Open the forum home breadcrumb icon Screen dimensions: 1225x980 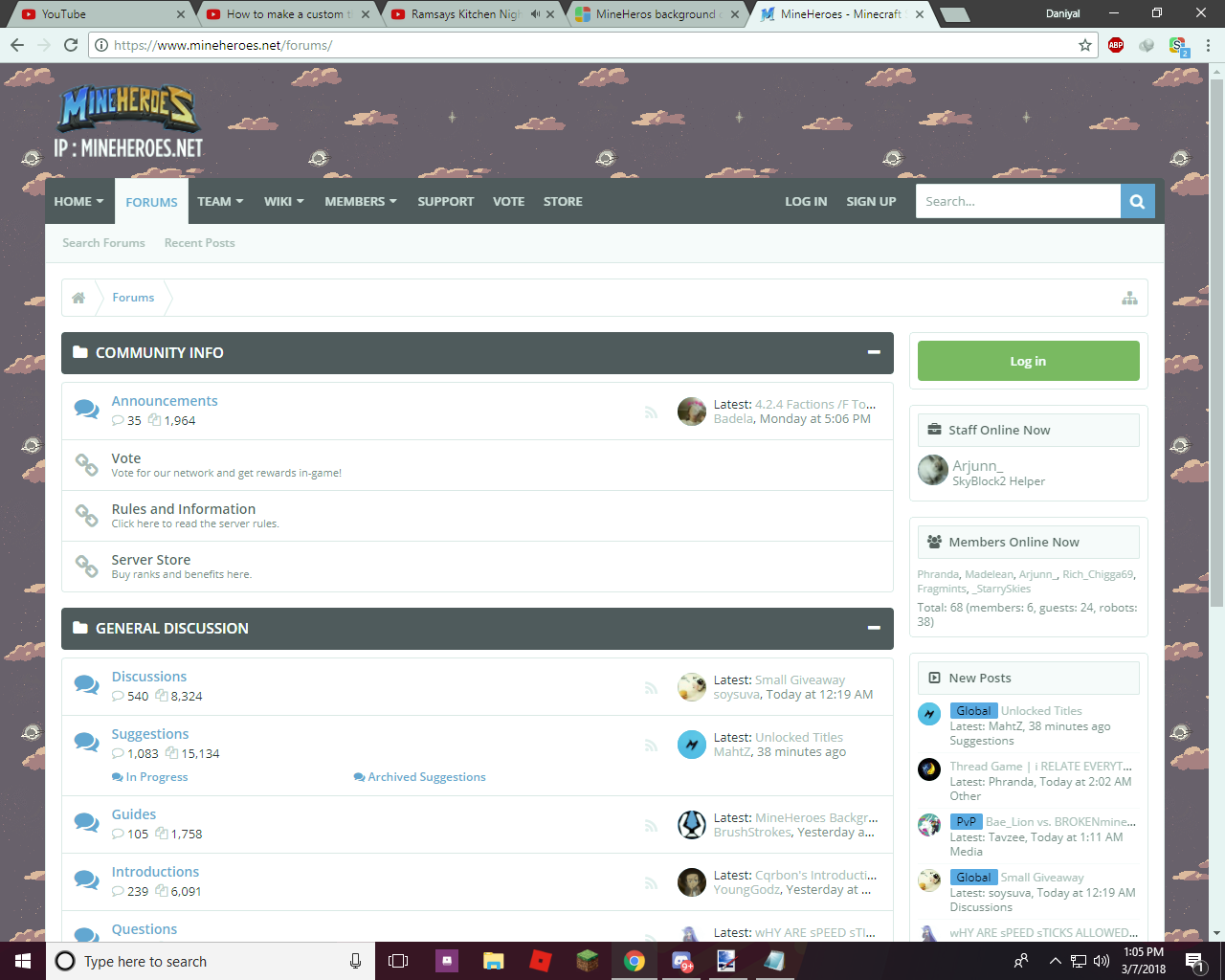pyautogui.click(x=78, y=298)
